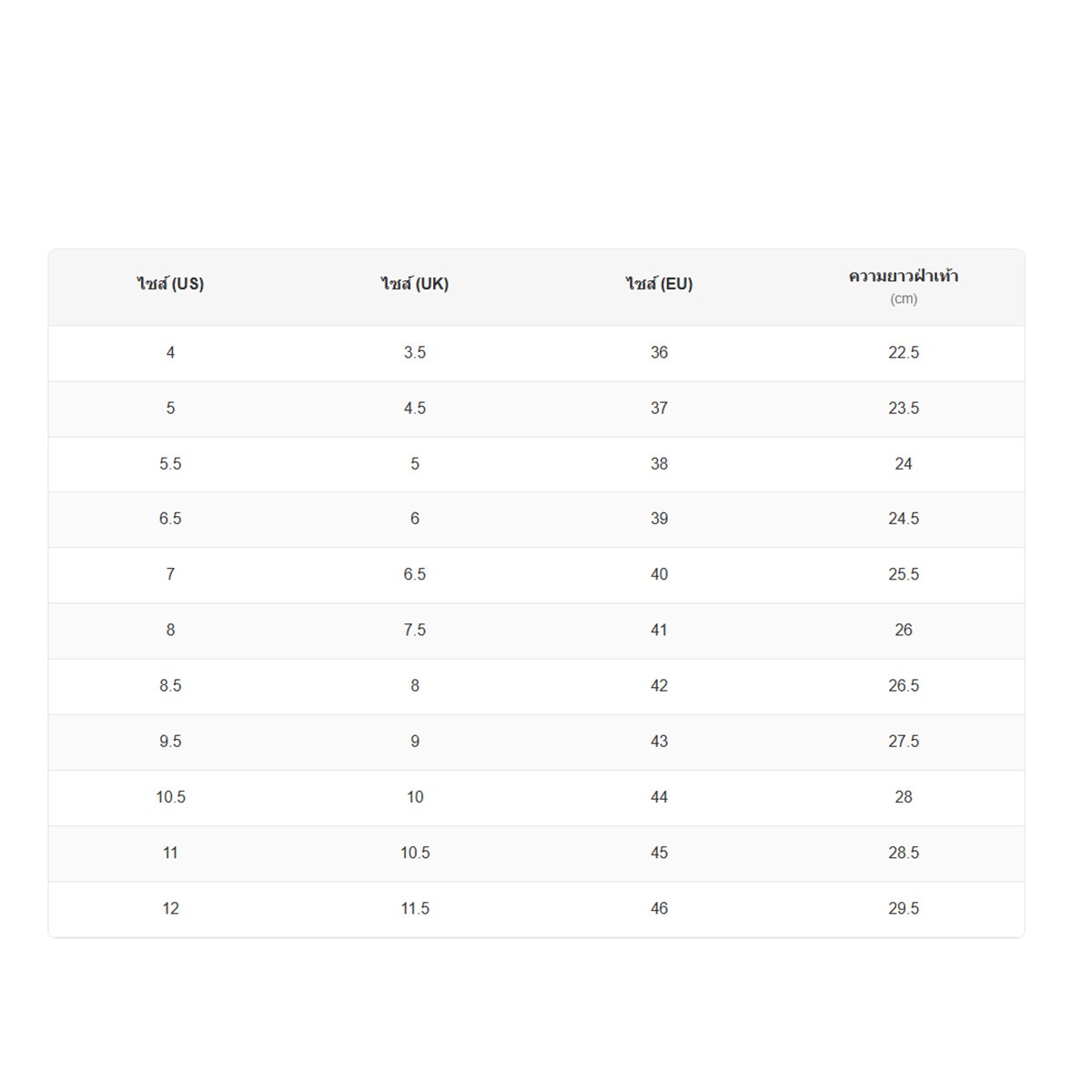Select the US size 9.5 cell
This screenshot has height=1092, width=1092.
(170, 742)
